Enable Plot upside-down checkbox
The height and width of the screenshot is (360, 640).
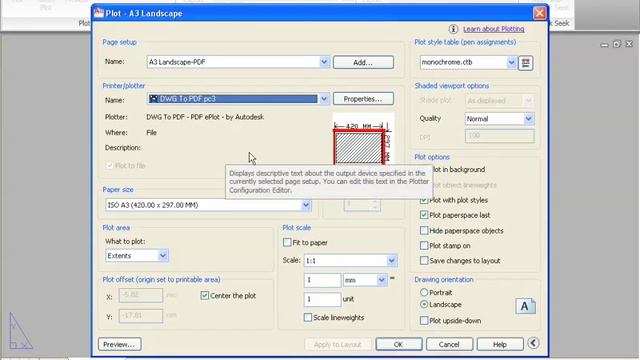(x=424, y=321)
